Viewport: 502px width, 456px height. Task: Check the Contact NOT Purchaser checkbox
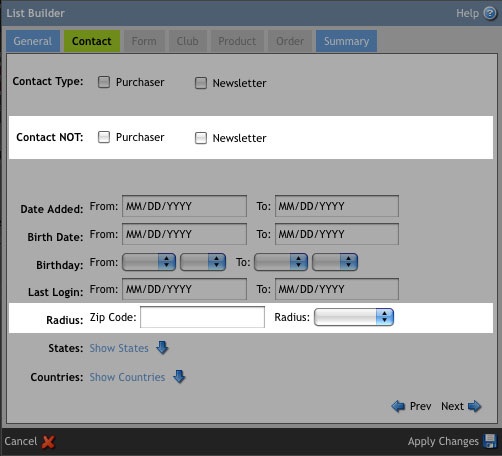coord(104,137)
